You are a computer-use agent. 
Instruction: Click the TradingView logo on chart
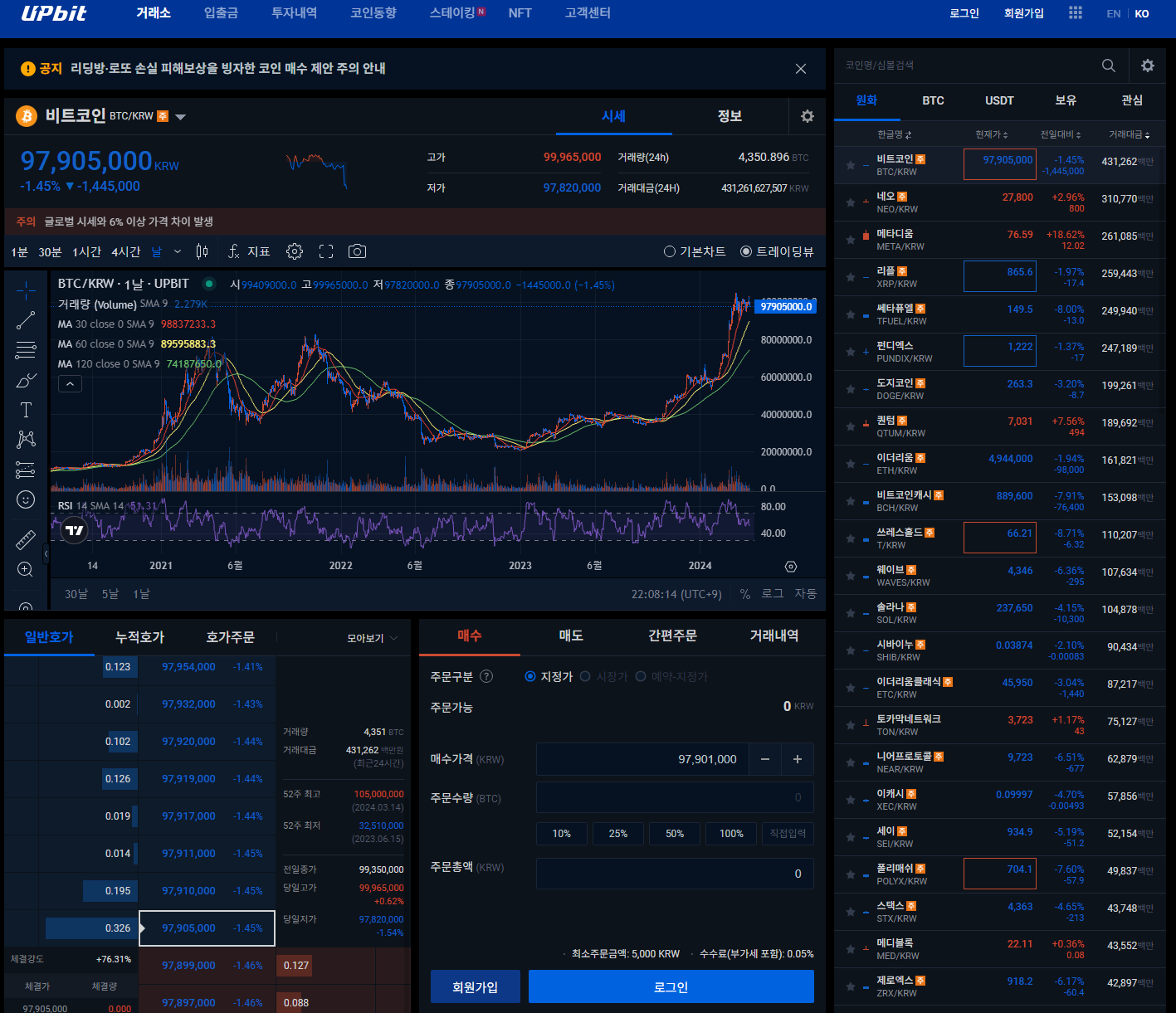pos(75,530)
